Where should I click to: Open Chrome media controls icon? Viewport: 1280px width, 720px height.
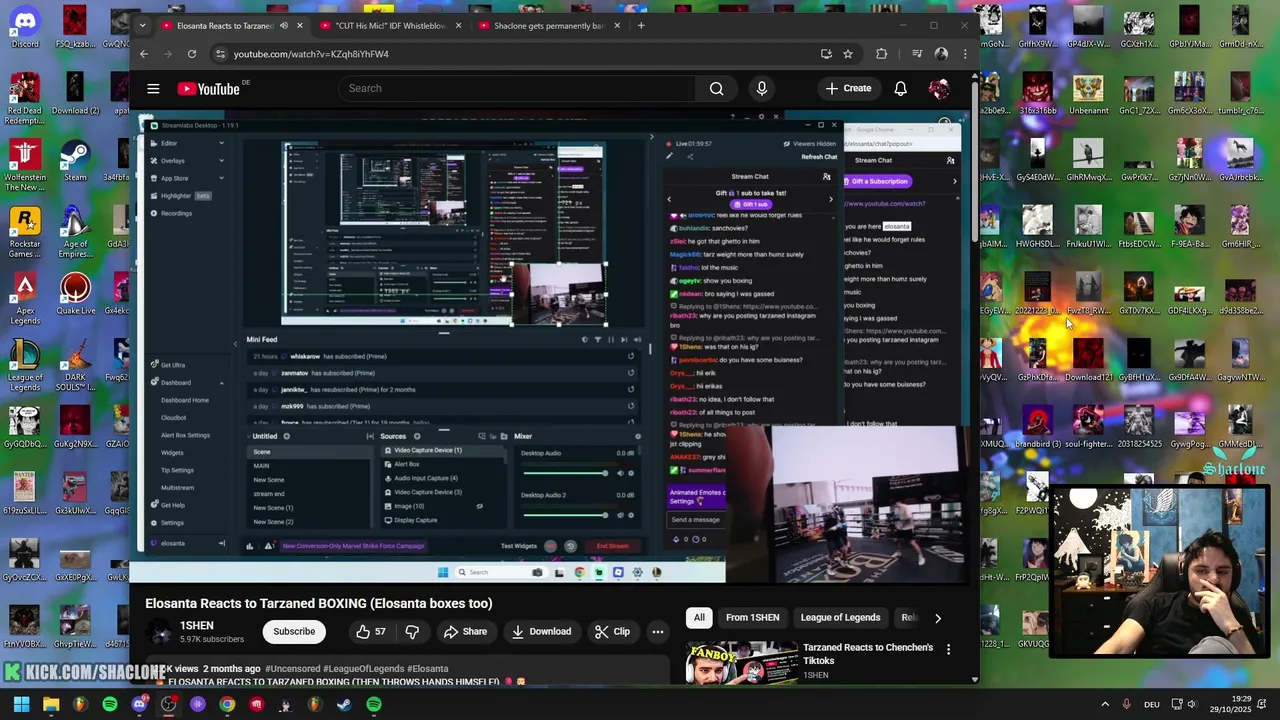917,54
